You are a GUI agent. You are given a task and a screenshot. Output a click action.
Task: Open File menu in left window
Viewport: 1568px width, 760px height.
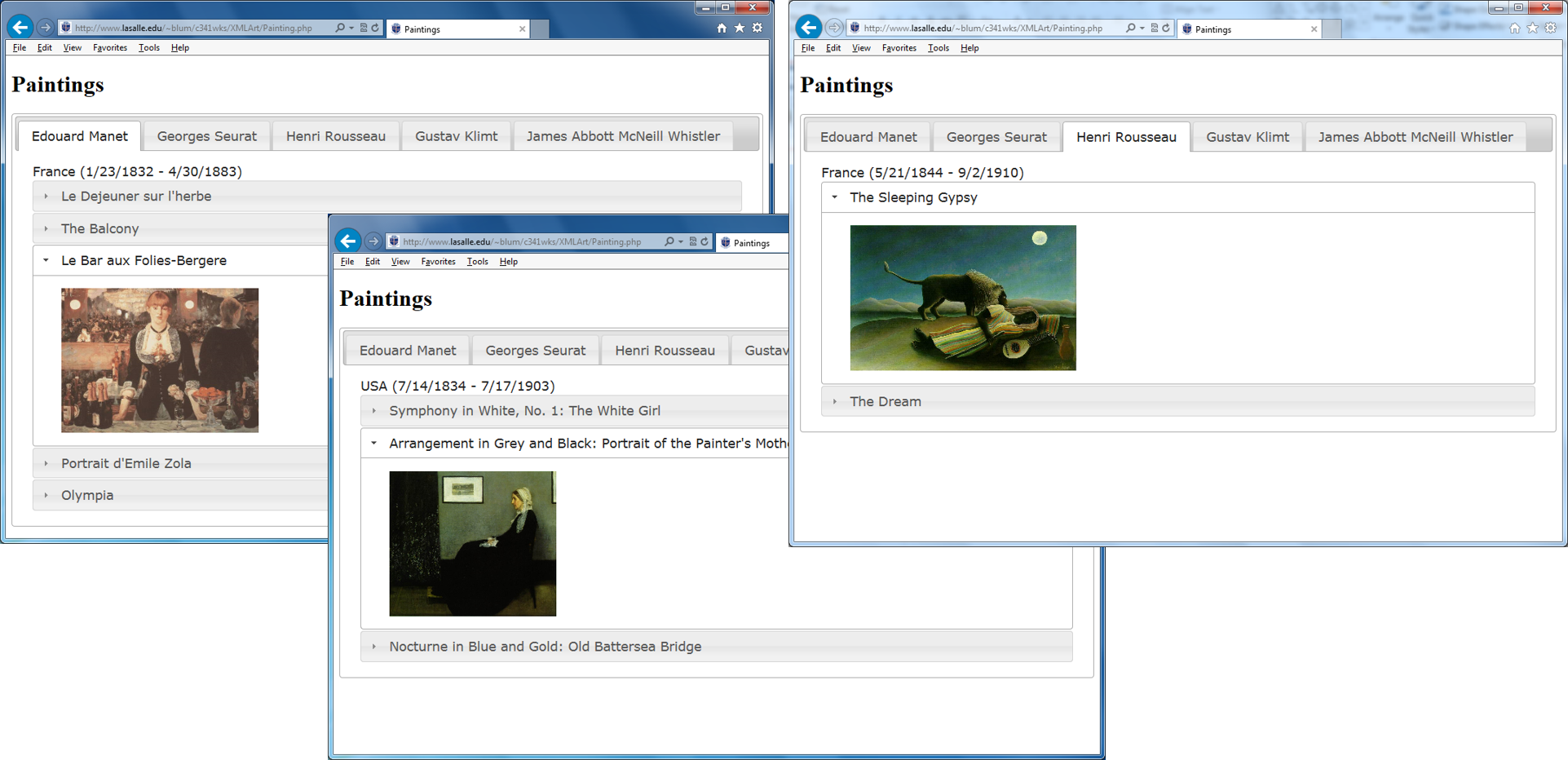[x=20, y=47]
